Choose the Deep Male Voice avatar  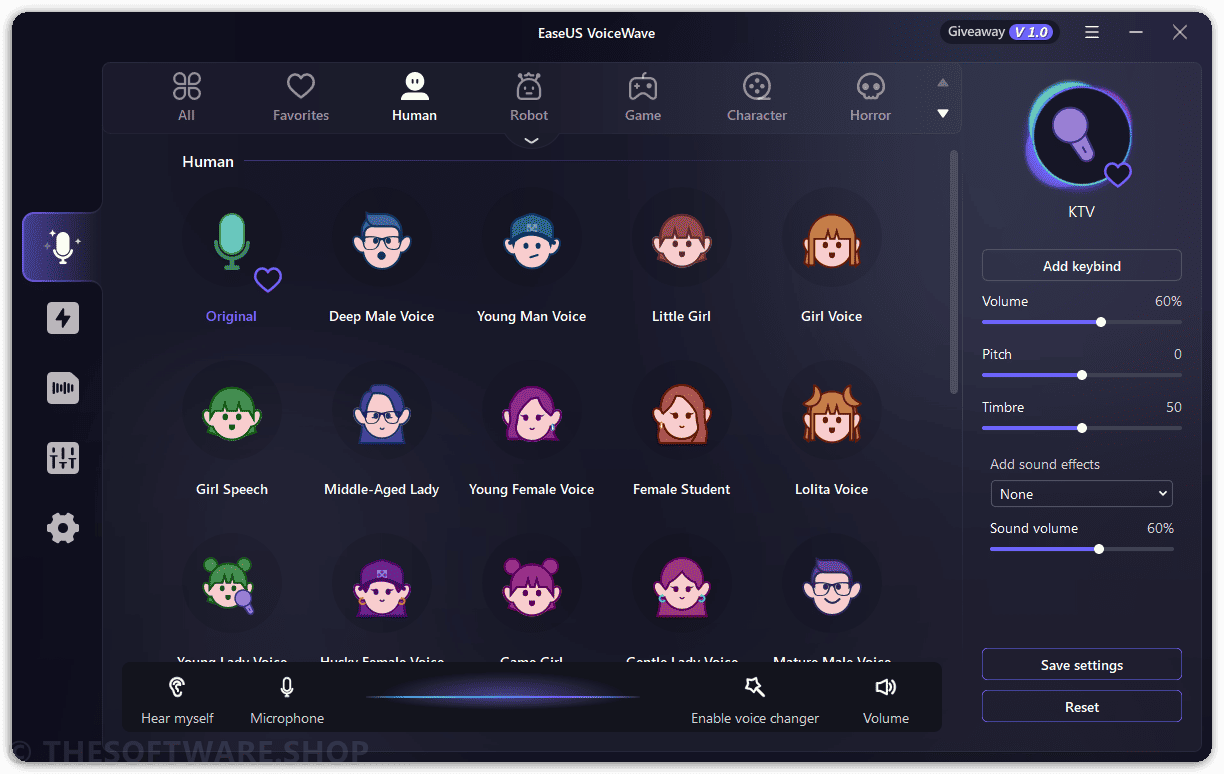(381, 241)
